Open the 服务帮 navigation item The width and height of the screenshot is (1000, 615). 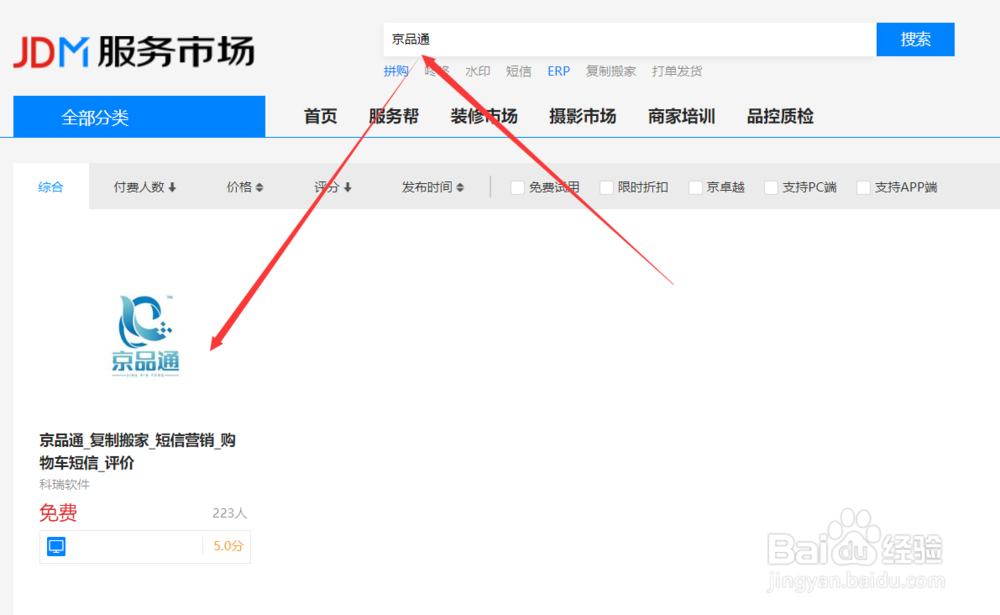pyautogui.click(x=393, y=116)
